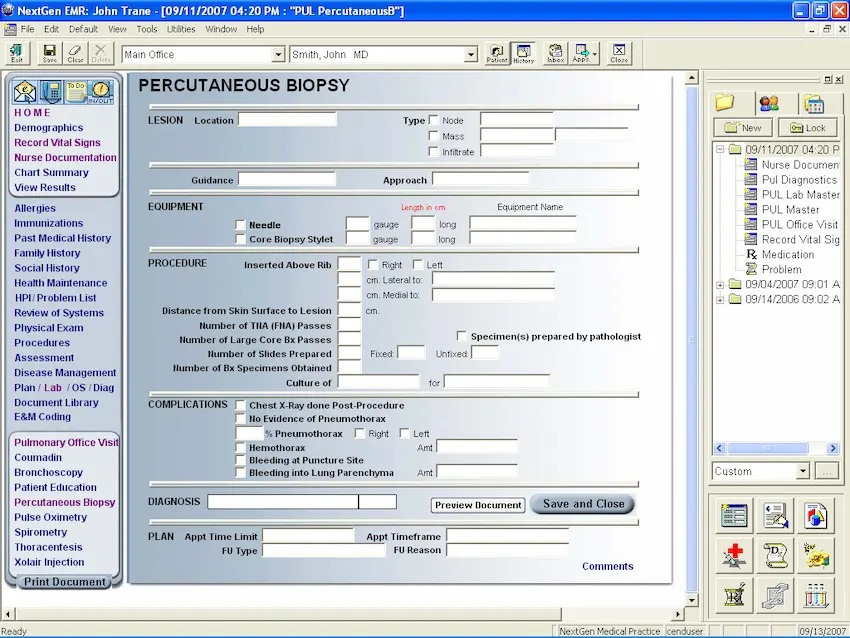
Task: Open Apps from the toolbar
Action: tap(582, 52)
